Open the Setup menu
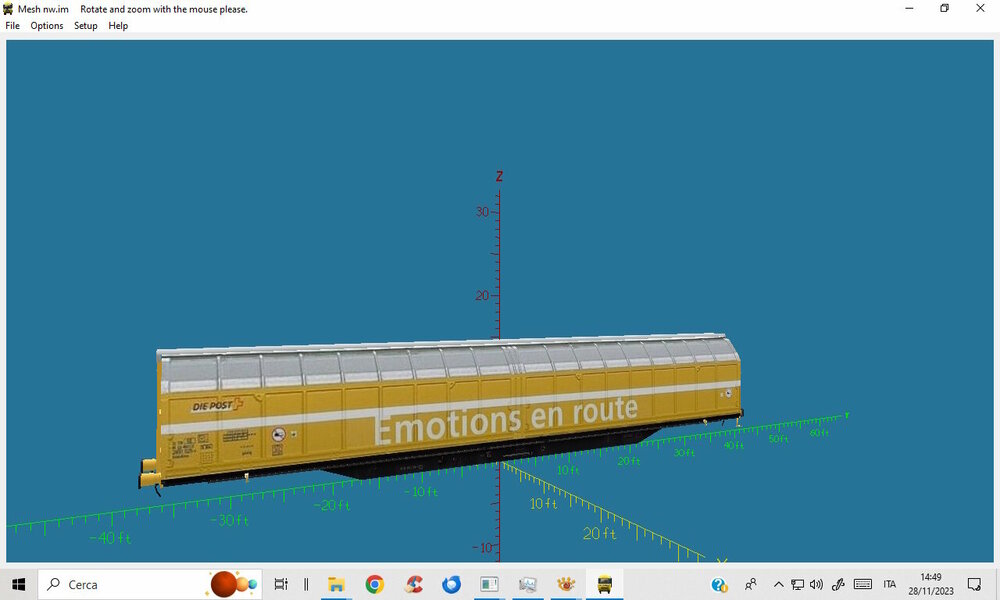Screen dimensions: 1000x600 tap(85, 26)
